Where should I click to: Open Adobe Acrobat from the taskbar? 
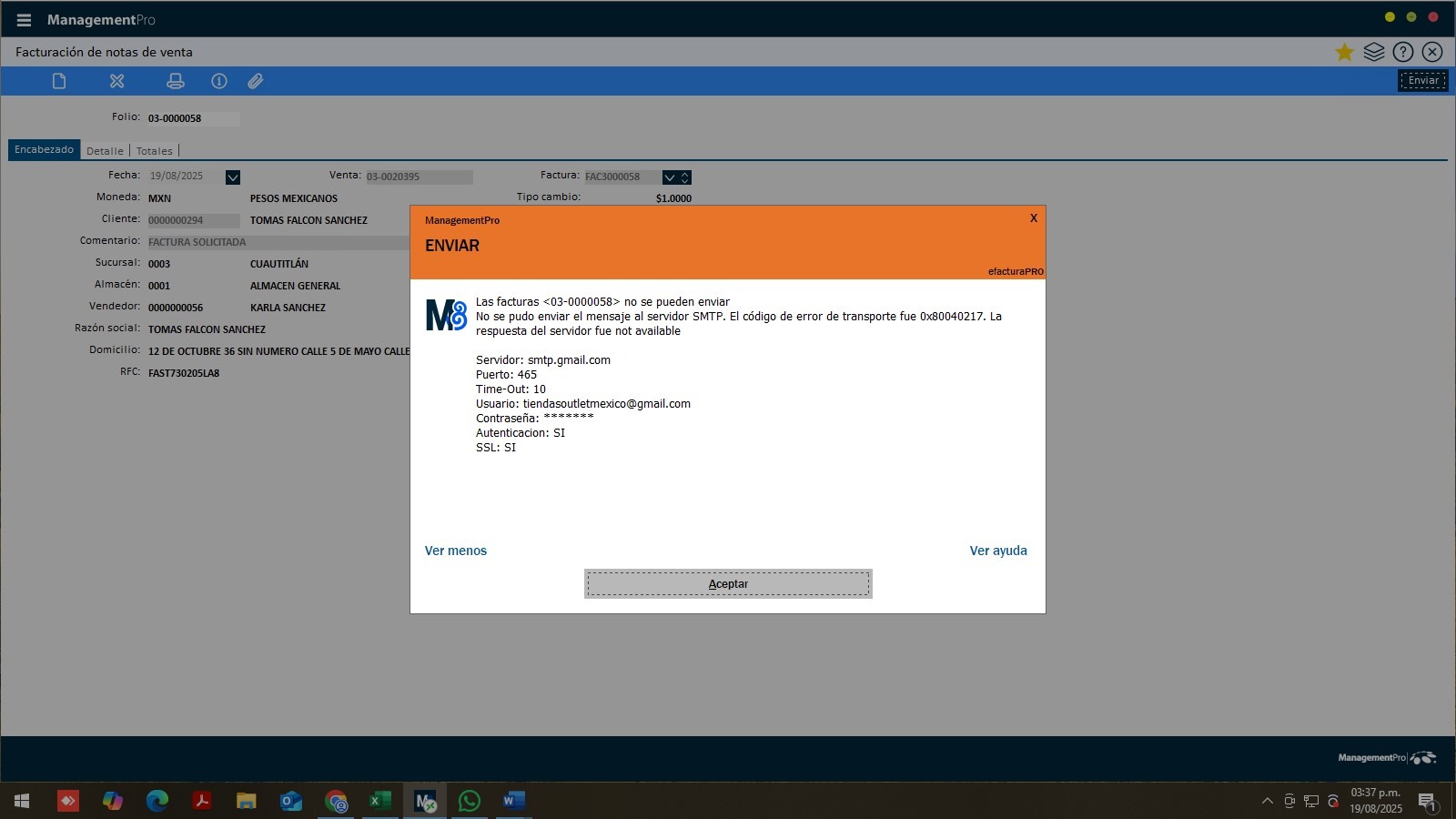[202, 801]
